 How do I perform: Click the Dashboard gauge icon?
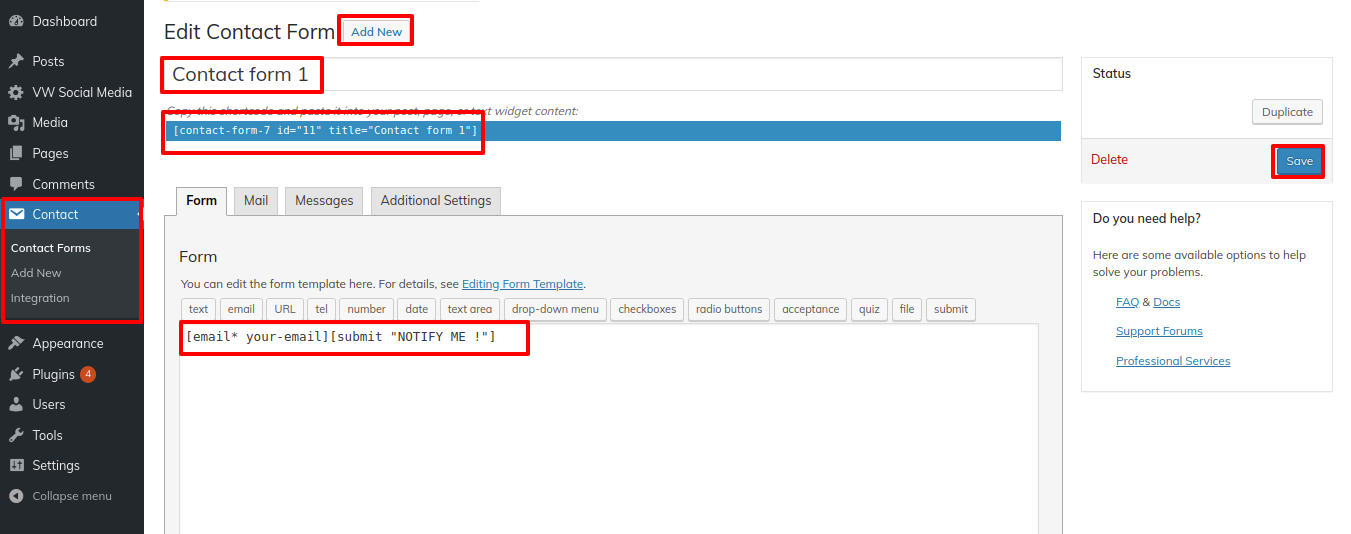(x=16, y=21)
